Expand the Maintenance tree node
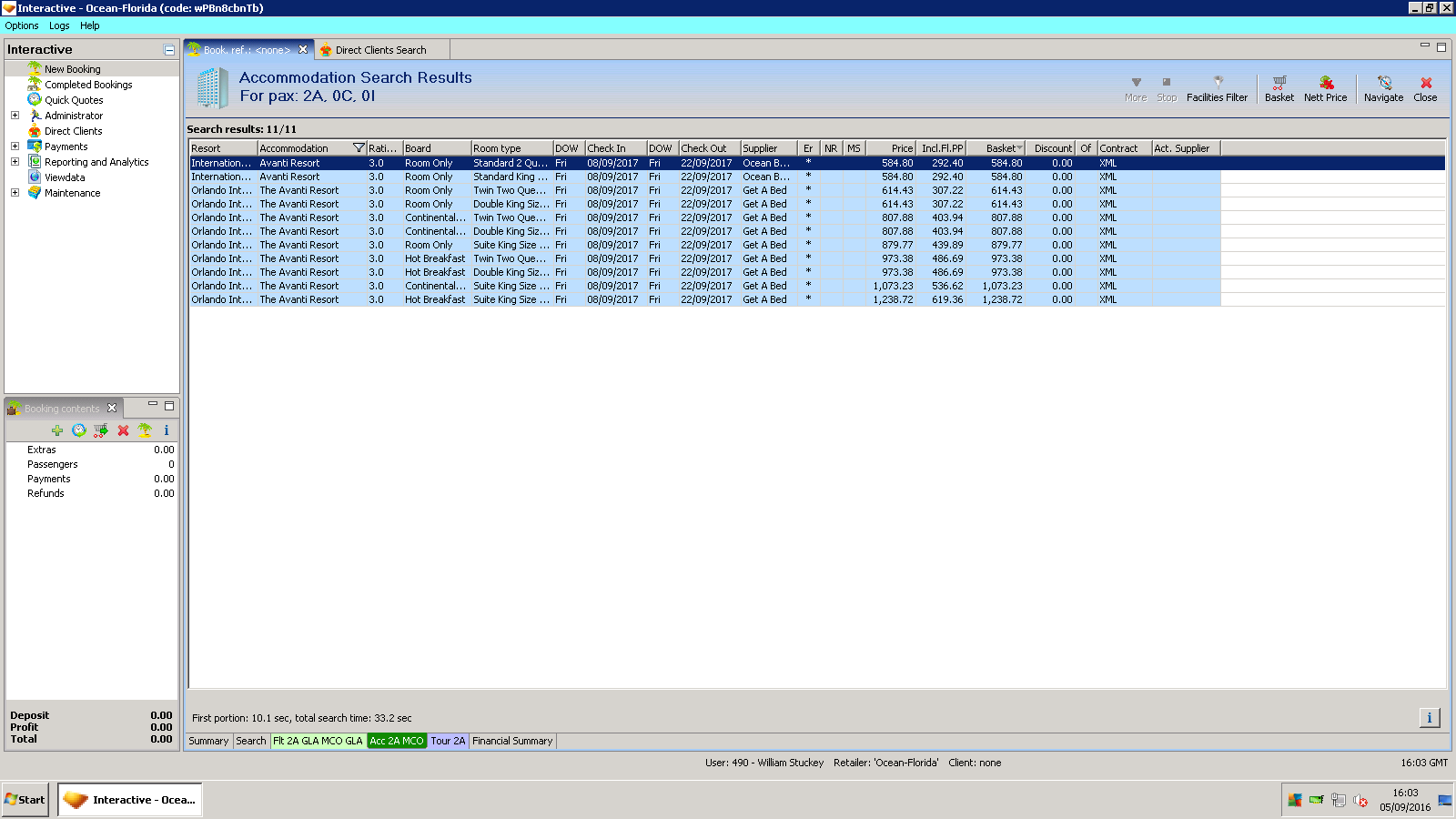Screen dimensions: 1456x819 (15, 193)
